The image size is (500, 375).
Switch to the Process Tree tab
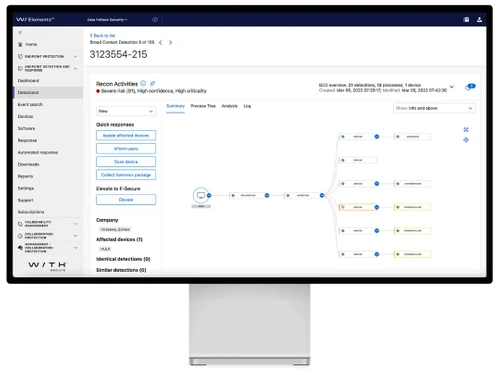coord(203,106)
